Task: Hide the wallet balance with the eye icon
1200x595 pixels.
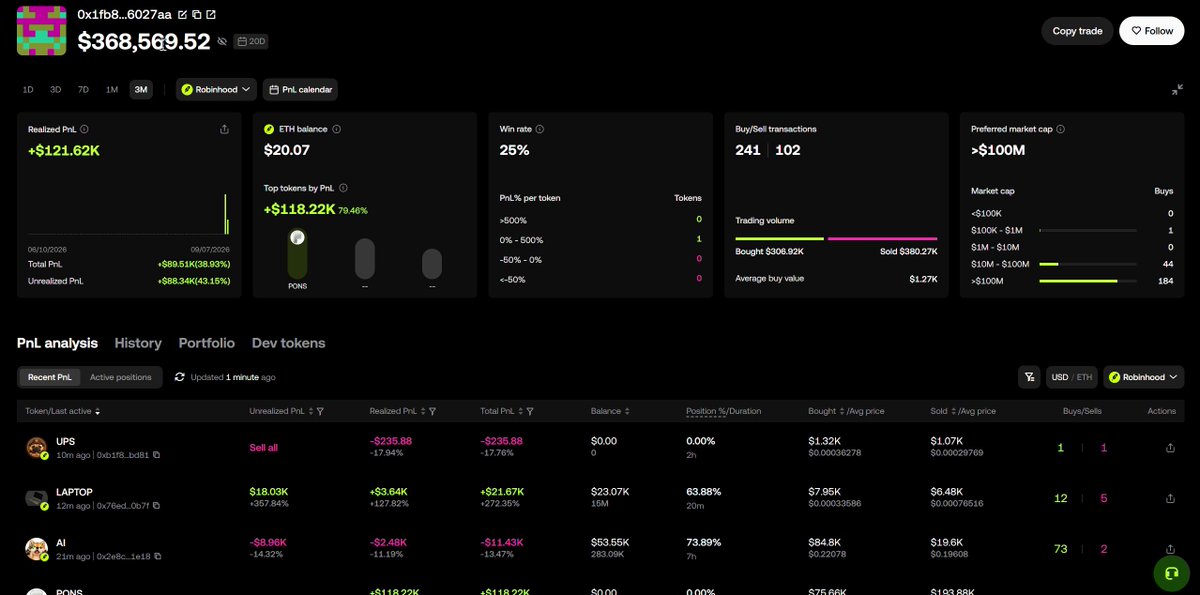Action: click(x=222, y=42)
